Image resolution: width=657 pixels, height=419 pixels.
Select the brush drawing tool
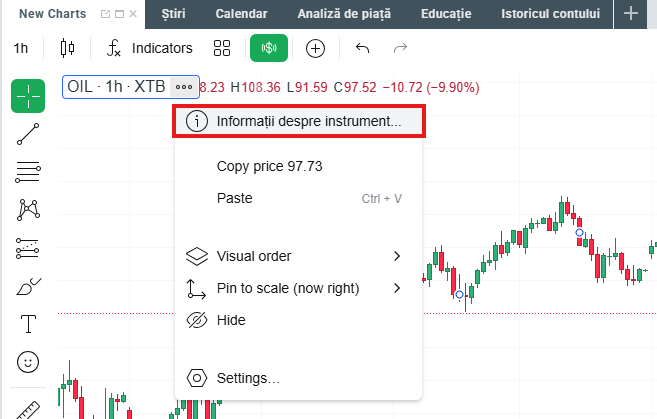[x=29, y=286]
